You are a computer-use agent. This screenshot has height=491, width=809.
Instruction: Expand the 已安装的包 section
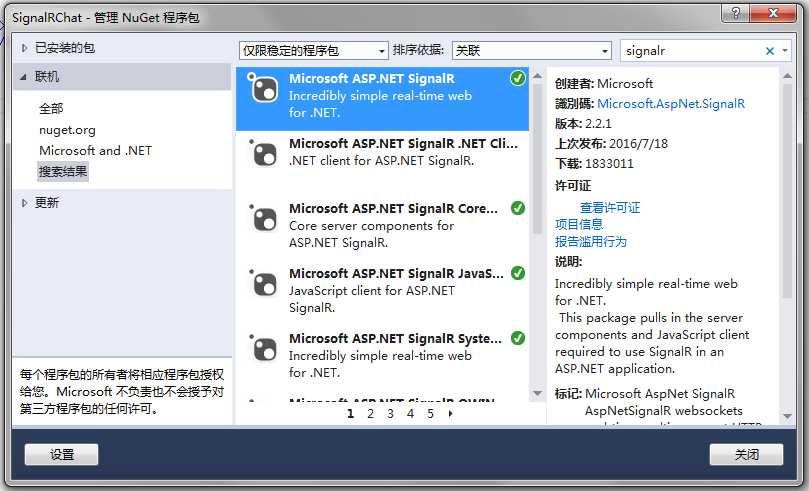point(24,48)
